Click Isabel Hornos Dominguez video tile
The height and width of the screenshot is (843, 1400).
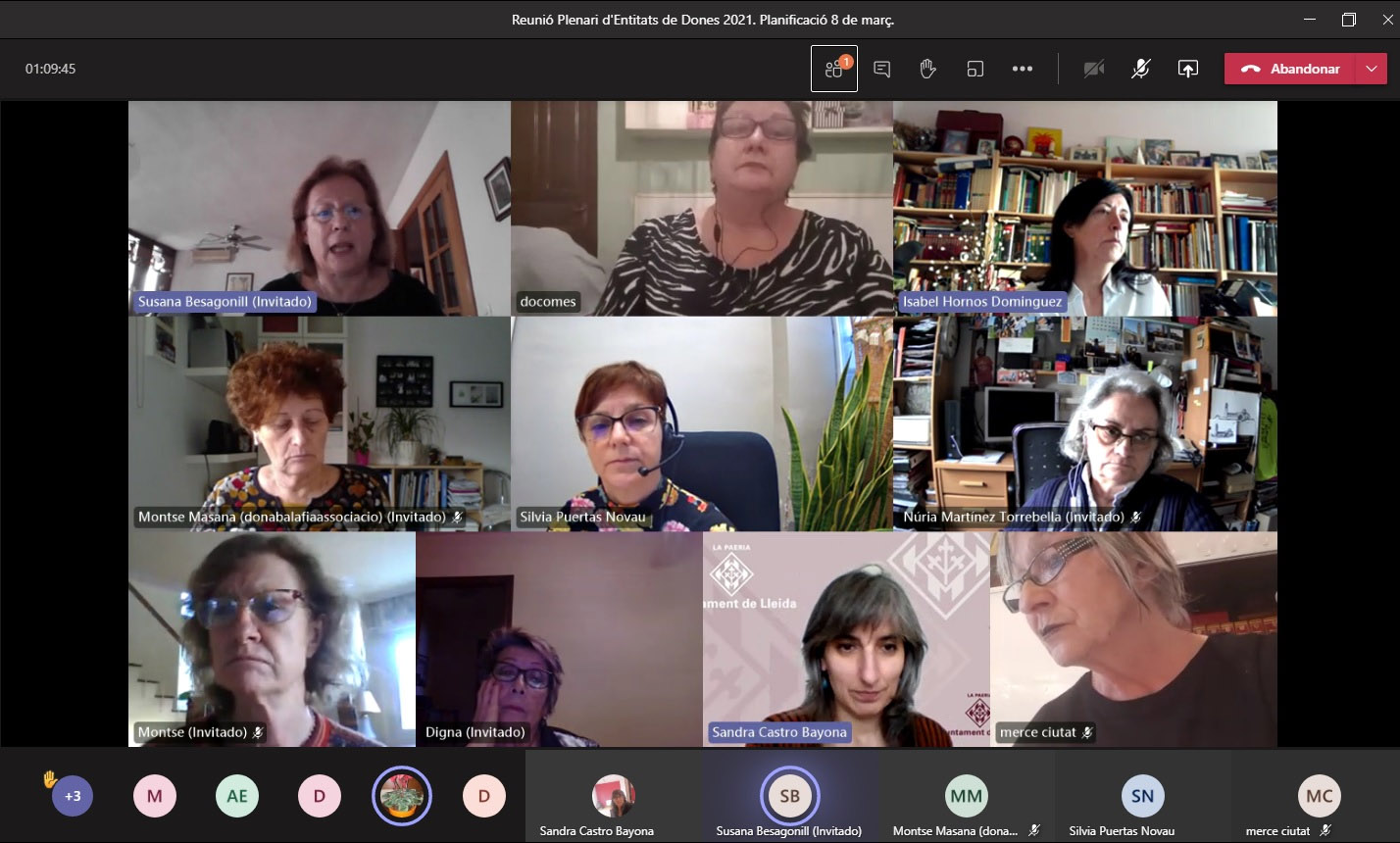point(1084,208)
